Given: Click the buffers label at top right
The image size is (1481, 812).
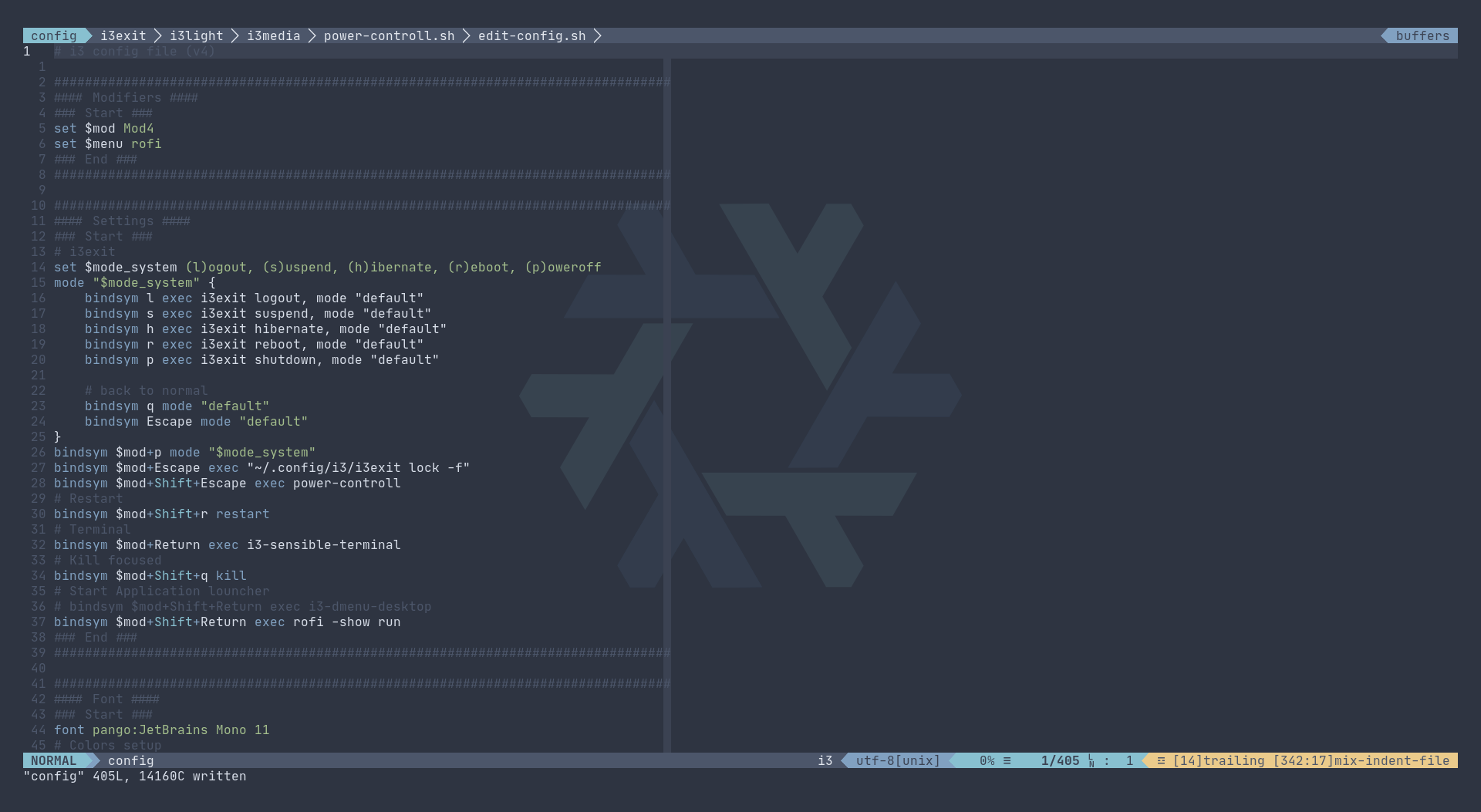Looking at the screenshot, I should (x=1422, y=35).
